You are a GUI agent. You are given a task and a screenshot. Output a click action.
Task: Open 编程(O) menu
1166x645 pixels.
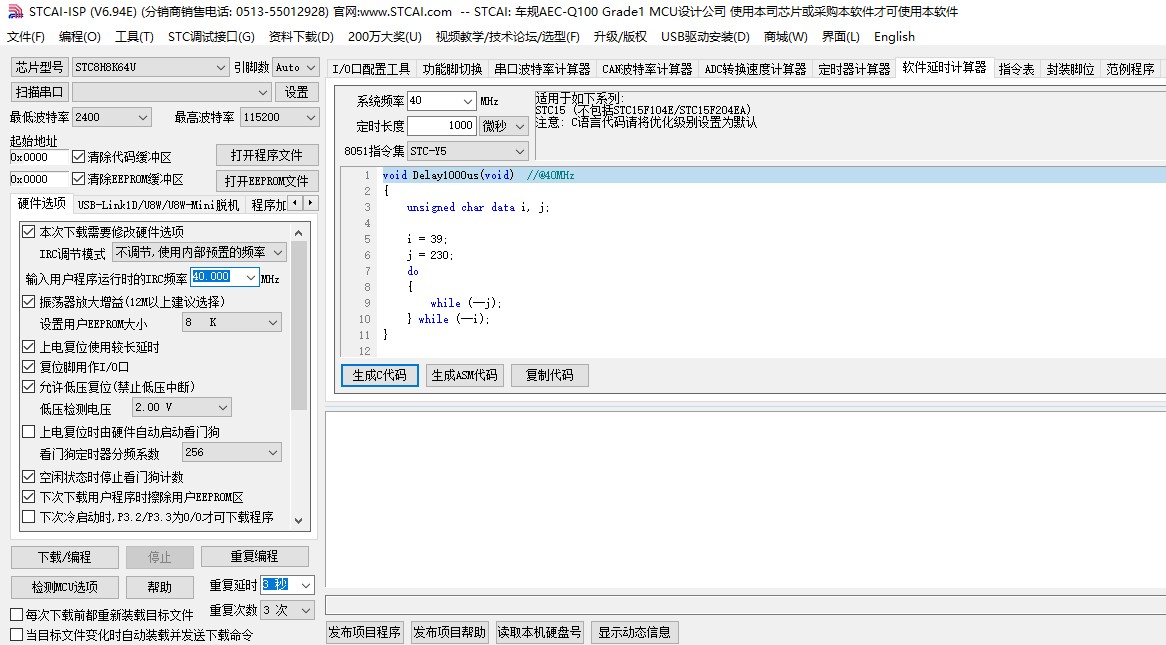(x=80, y=36)
